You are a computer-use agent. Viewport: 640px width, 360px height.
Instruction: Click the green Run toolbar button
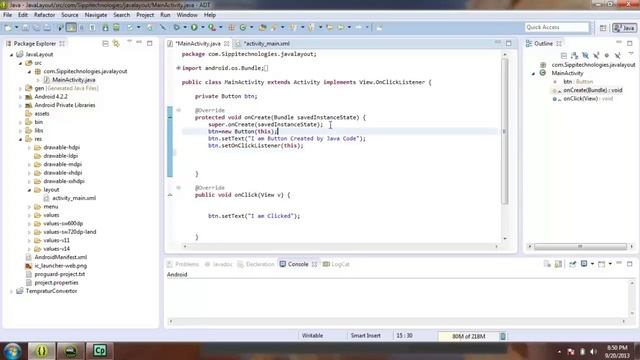[x=194, y=27]
